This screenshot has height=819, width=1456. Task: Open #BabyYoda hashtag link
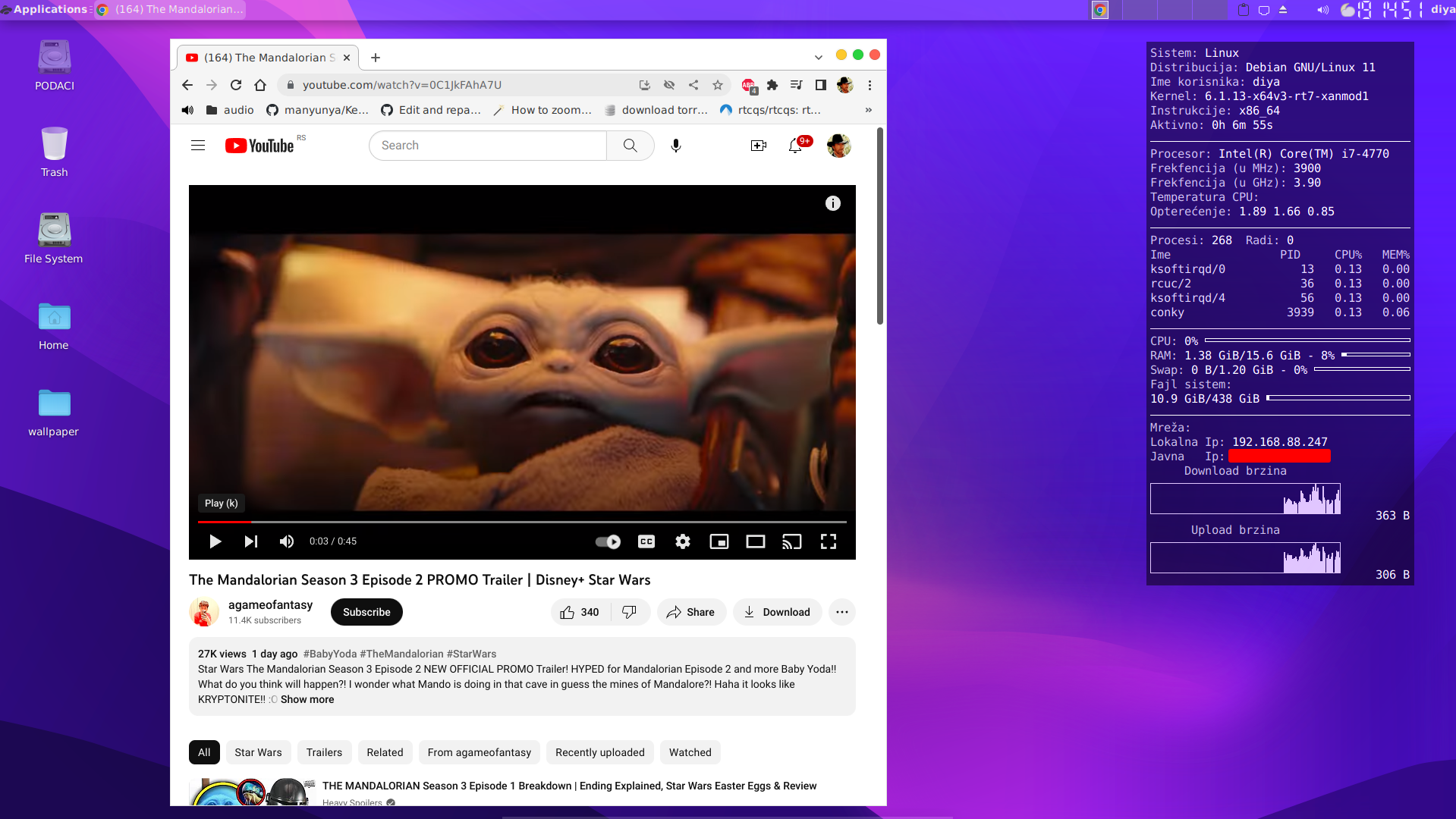329,654
